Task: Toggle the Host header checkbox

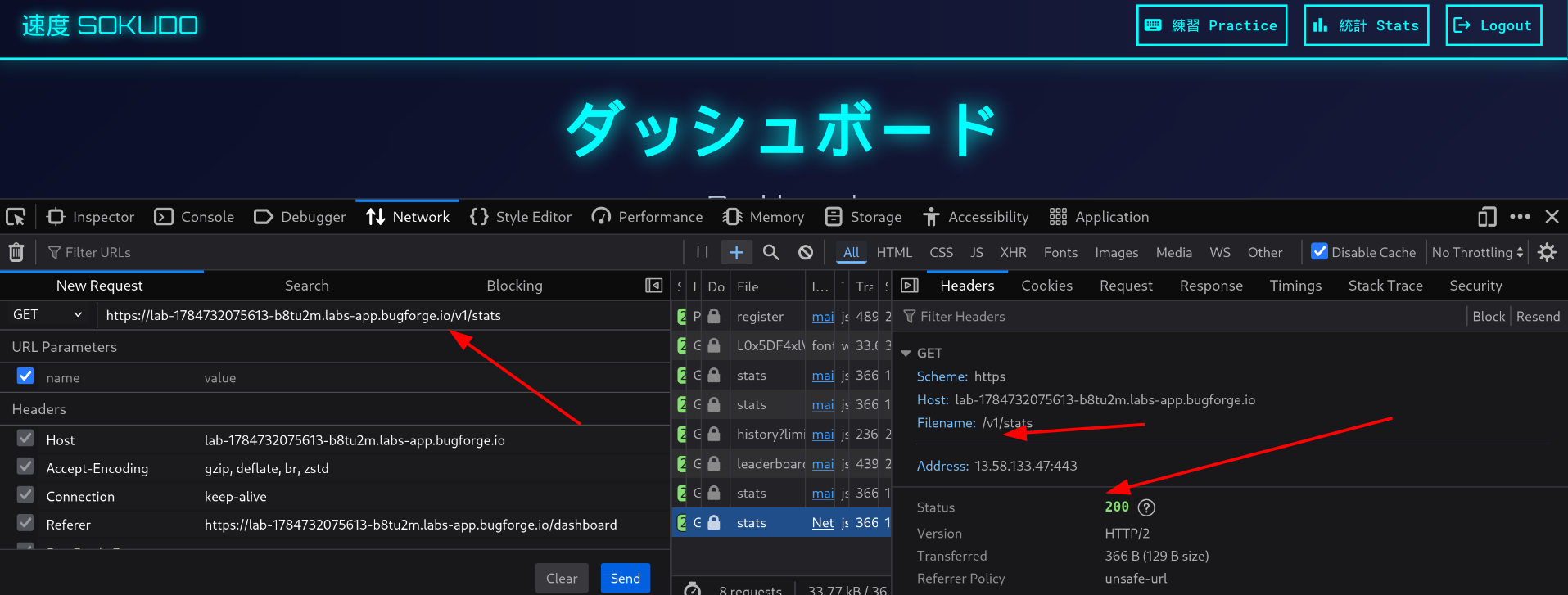Action: tap(25, 439)
